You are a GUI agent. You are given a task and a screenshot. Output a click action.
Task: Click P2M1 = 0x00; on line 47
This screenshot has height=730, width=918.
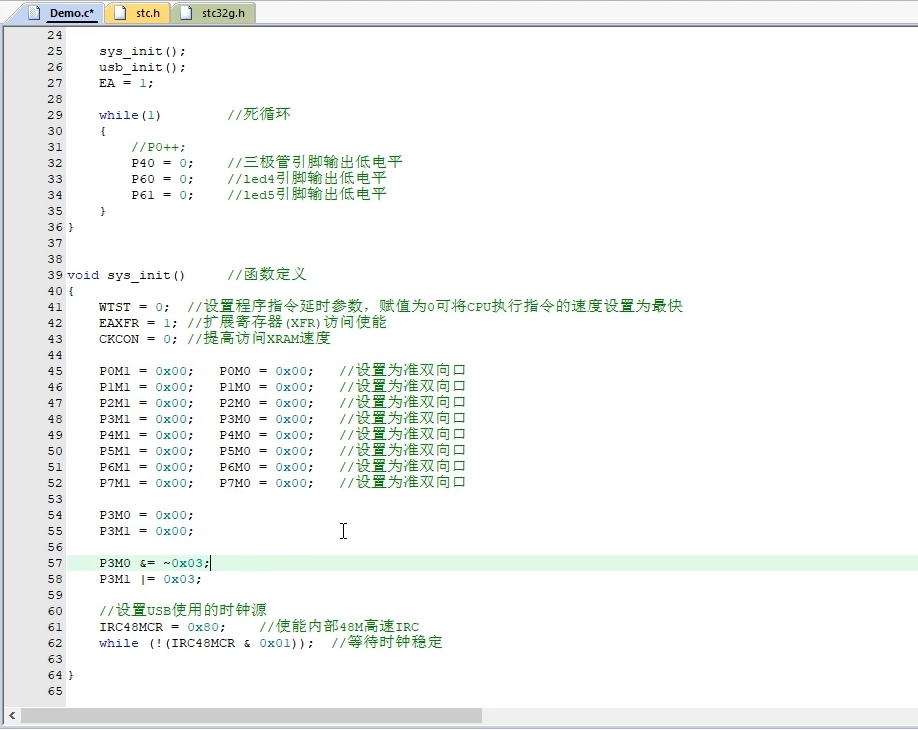(x=146, y=403)
